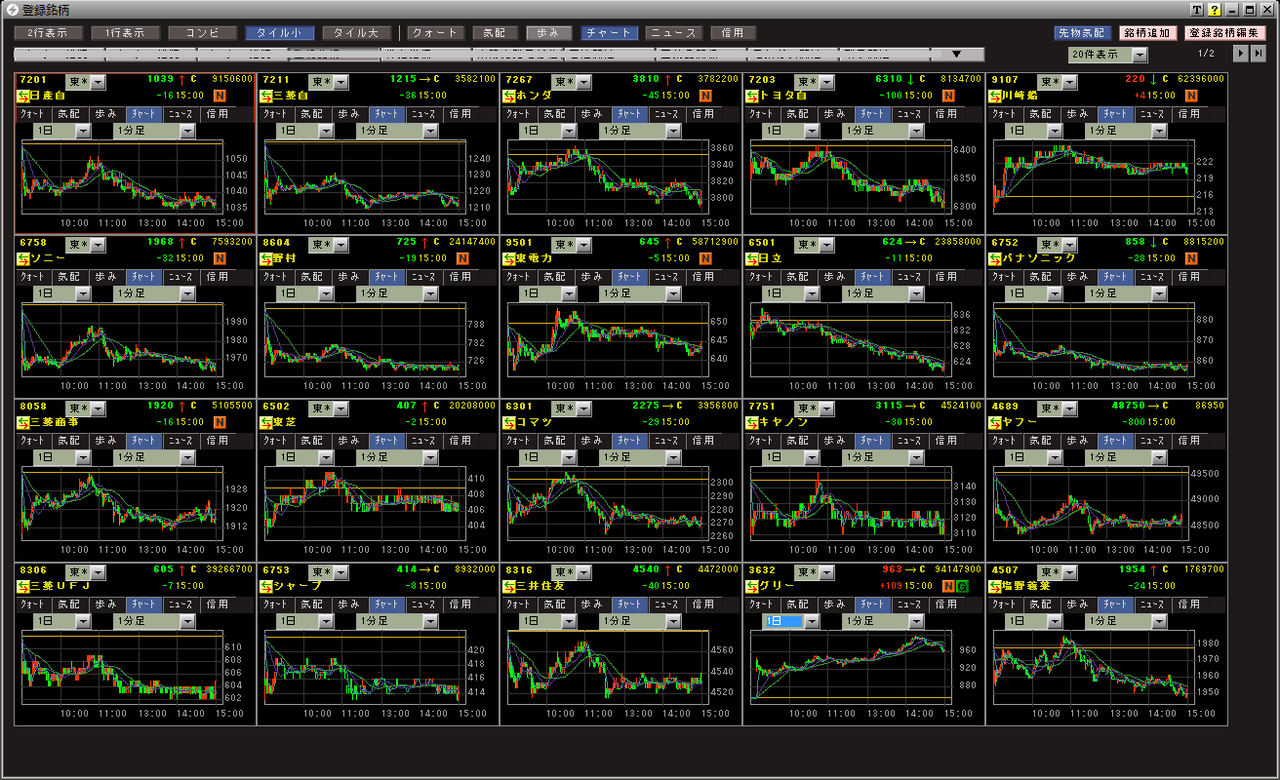
Task: Click the order arrows icon beside トヨタ自
Action: [753, 96]
